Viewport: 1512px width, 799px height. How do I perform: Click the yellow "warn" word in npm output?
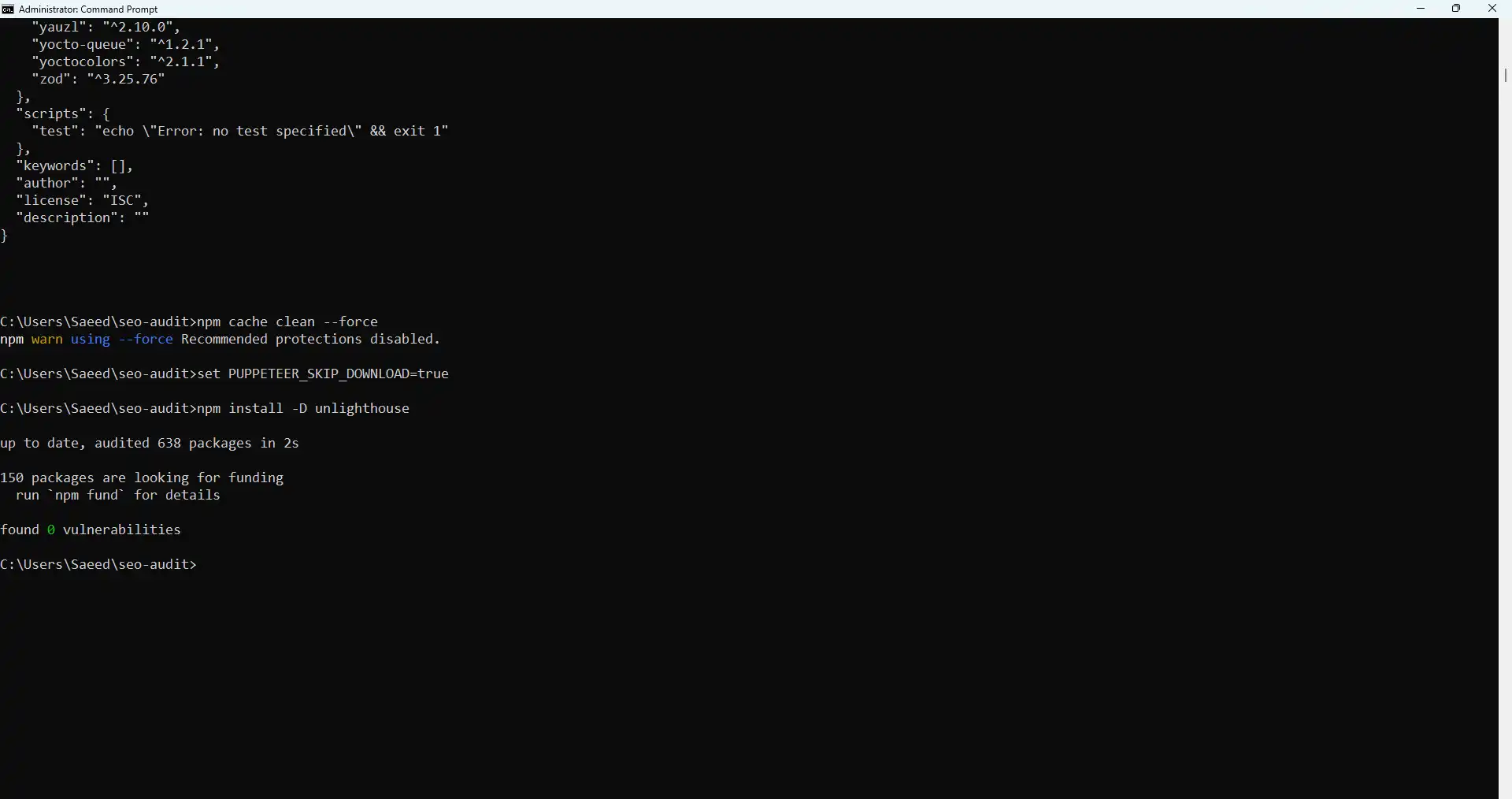coord(47,340)
